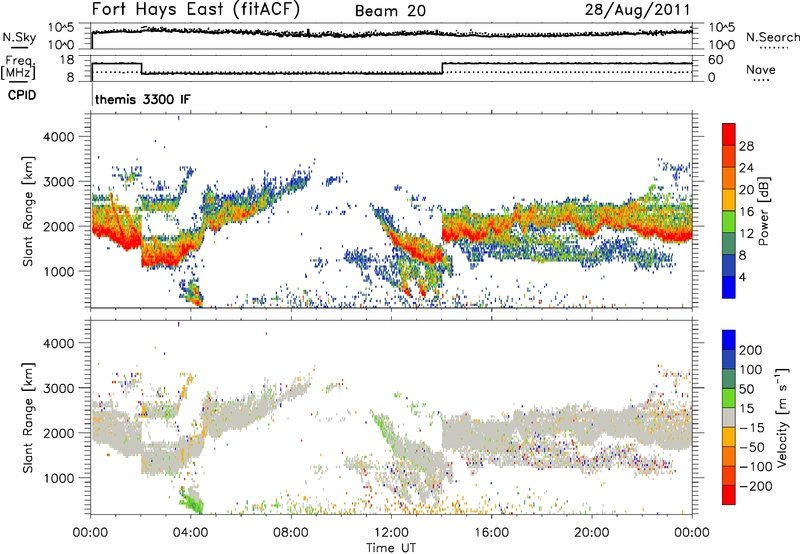The image size is (800, 554).
Task: Click the '200' value on velocity colour bar
Action: pos(750,350)
